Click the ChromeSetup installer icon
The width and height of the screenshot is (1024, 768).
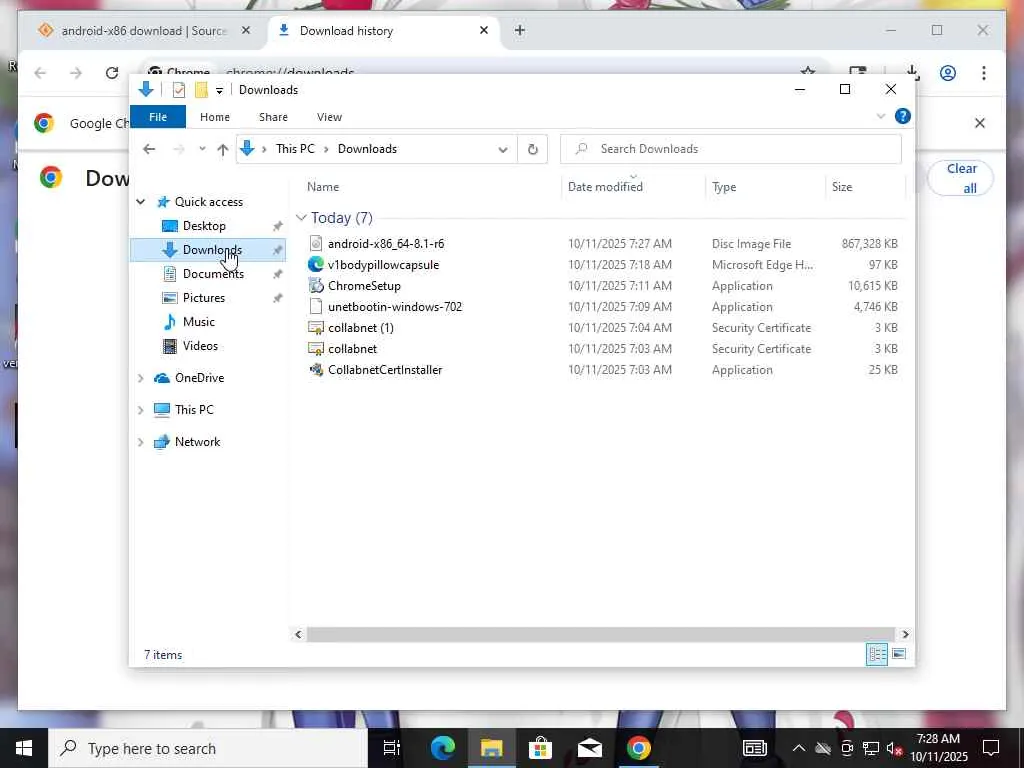tap(316, 285)
